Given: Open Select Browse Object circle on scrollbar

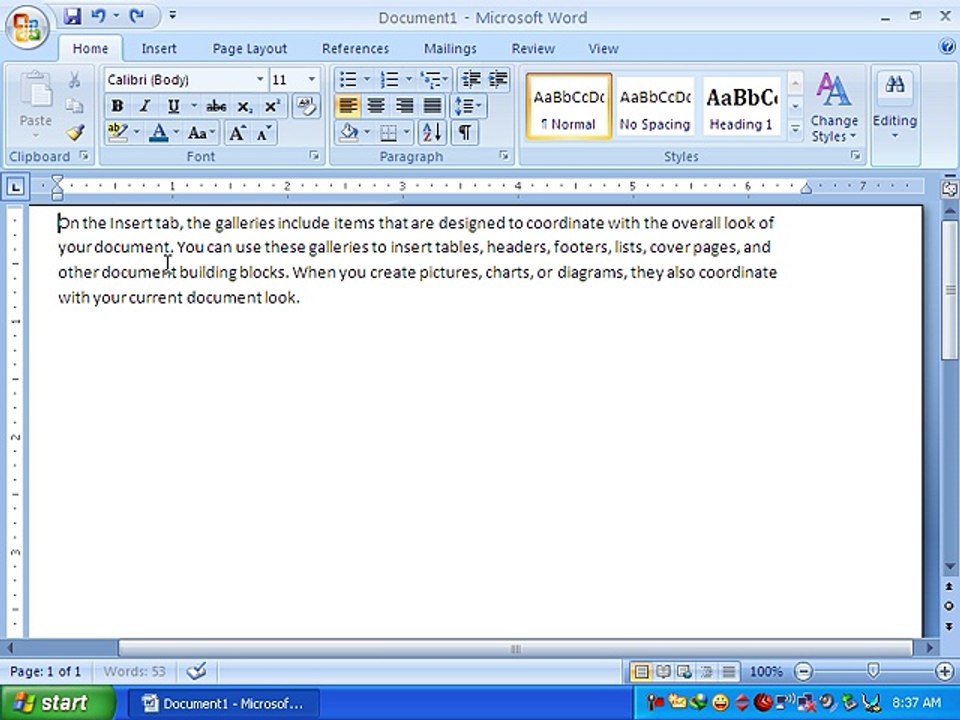Looking at the screenshot, I should [x=949, y=606].
